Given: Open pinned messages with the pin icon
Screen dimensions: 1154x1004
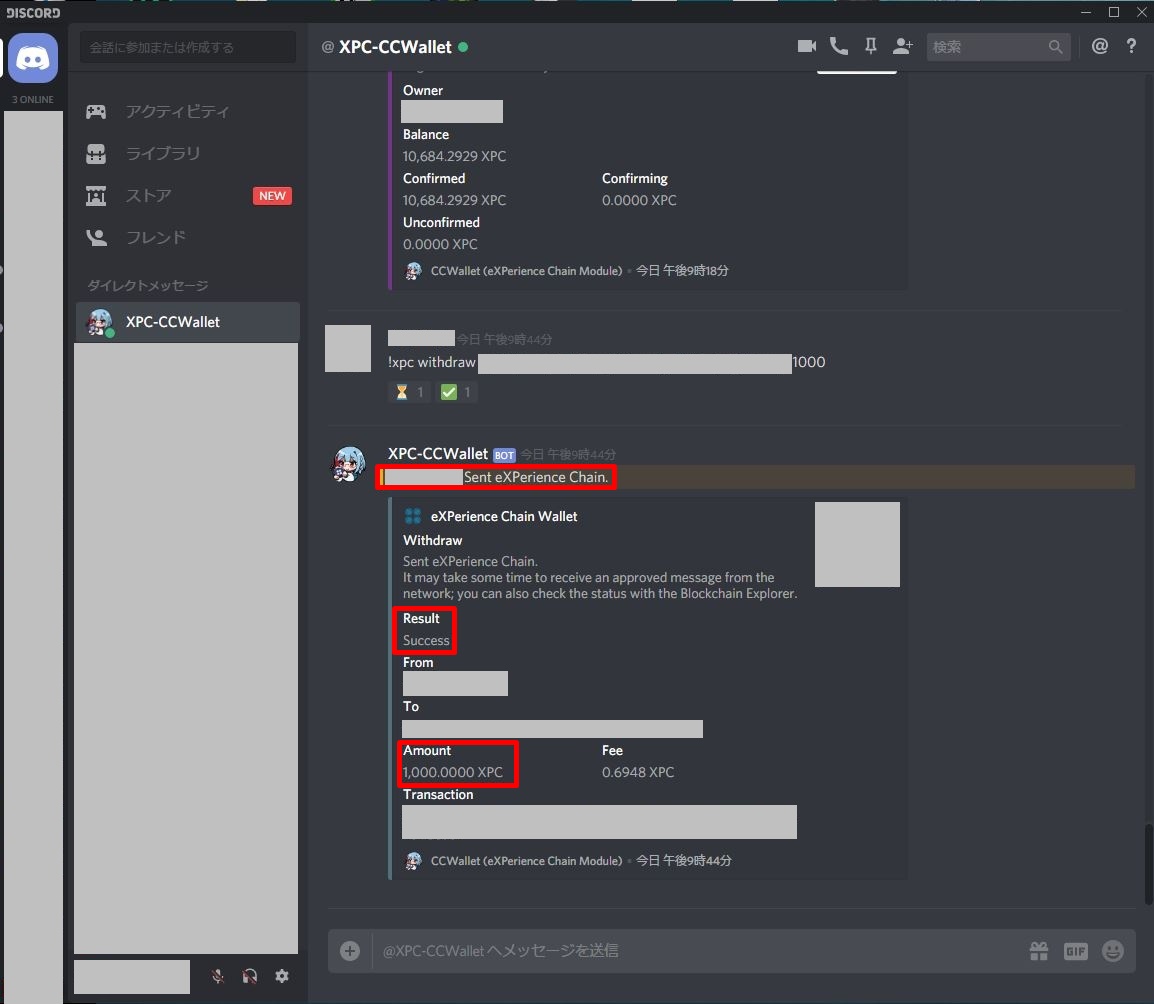Looking at the screenshot, I should 871,46.
